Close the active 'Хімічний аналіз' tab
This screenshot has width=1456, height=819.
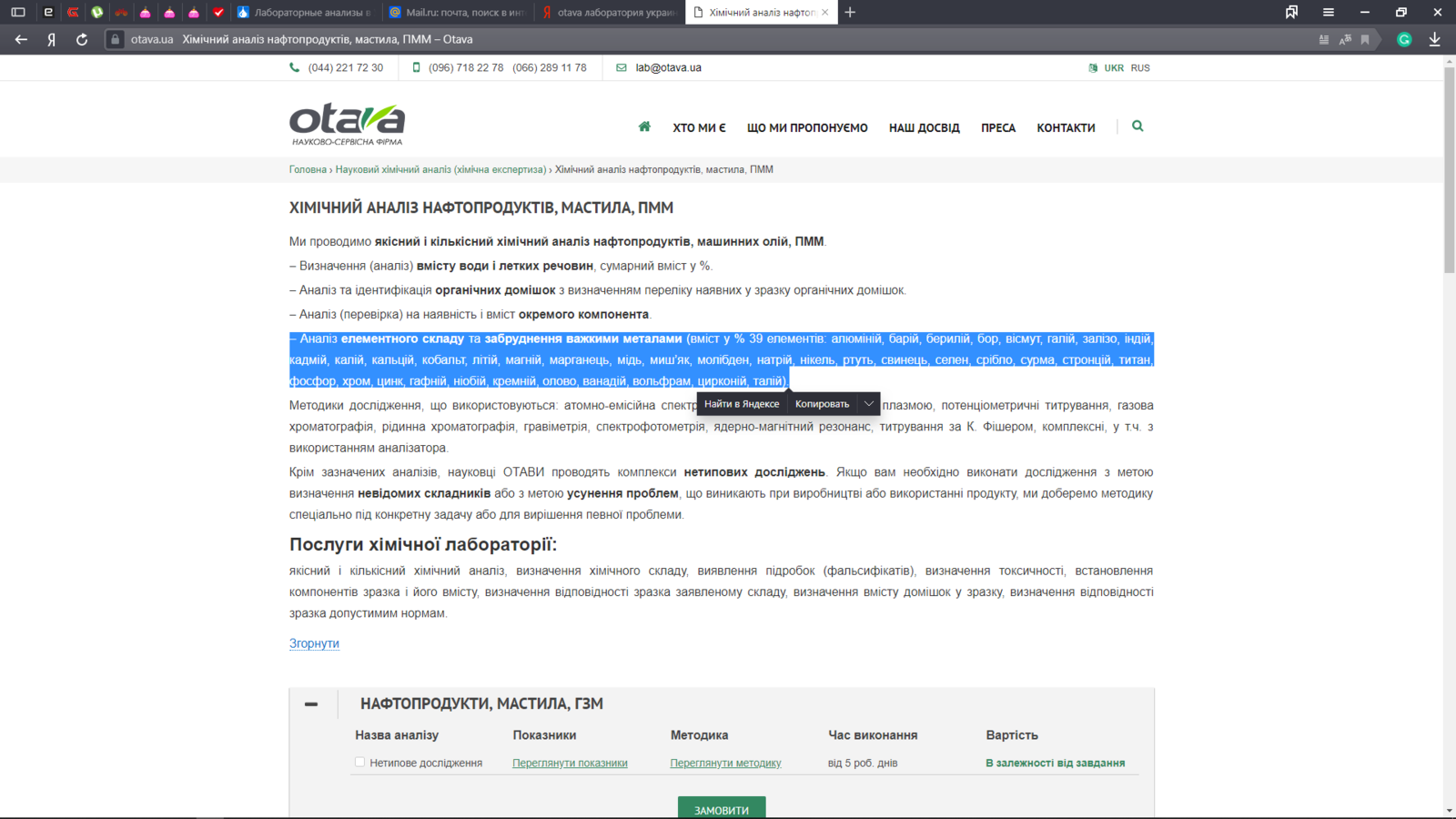(x=825, y=13)
